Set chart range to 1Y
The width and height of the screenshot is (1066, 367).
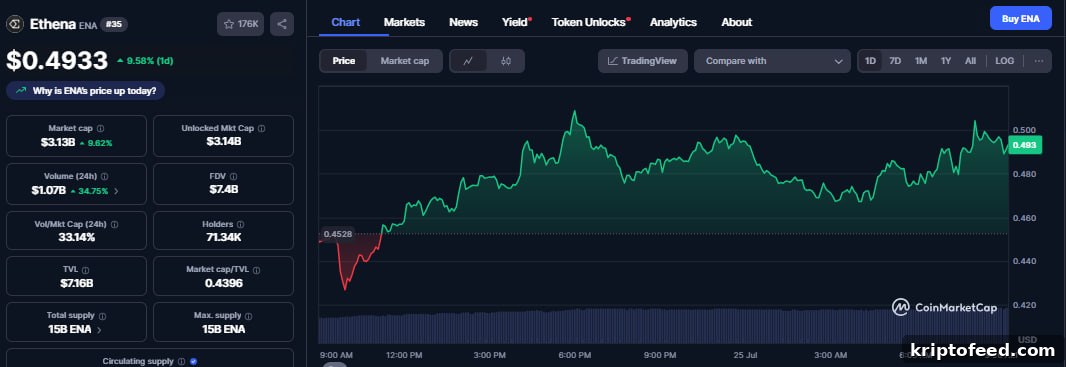pos(946,61)
